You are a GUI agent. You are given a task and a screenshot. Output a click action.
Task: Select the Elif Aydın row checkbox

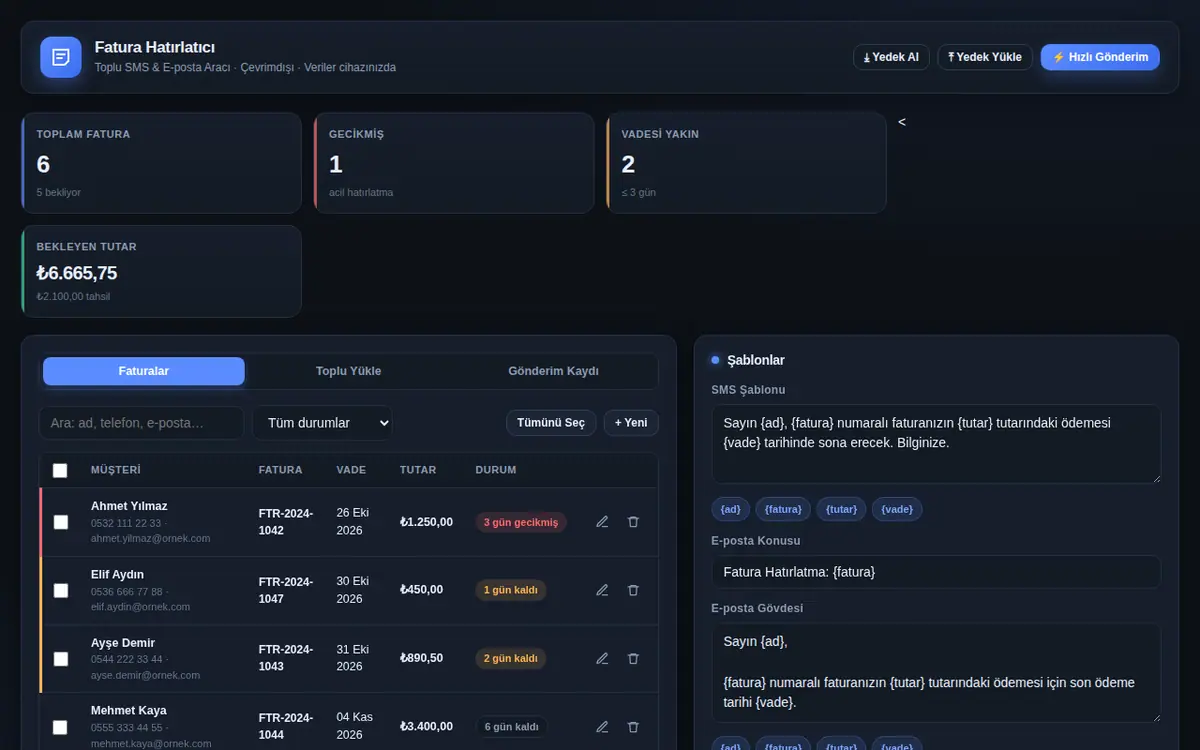tap(61, 590)
